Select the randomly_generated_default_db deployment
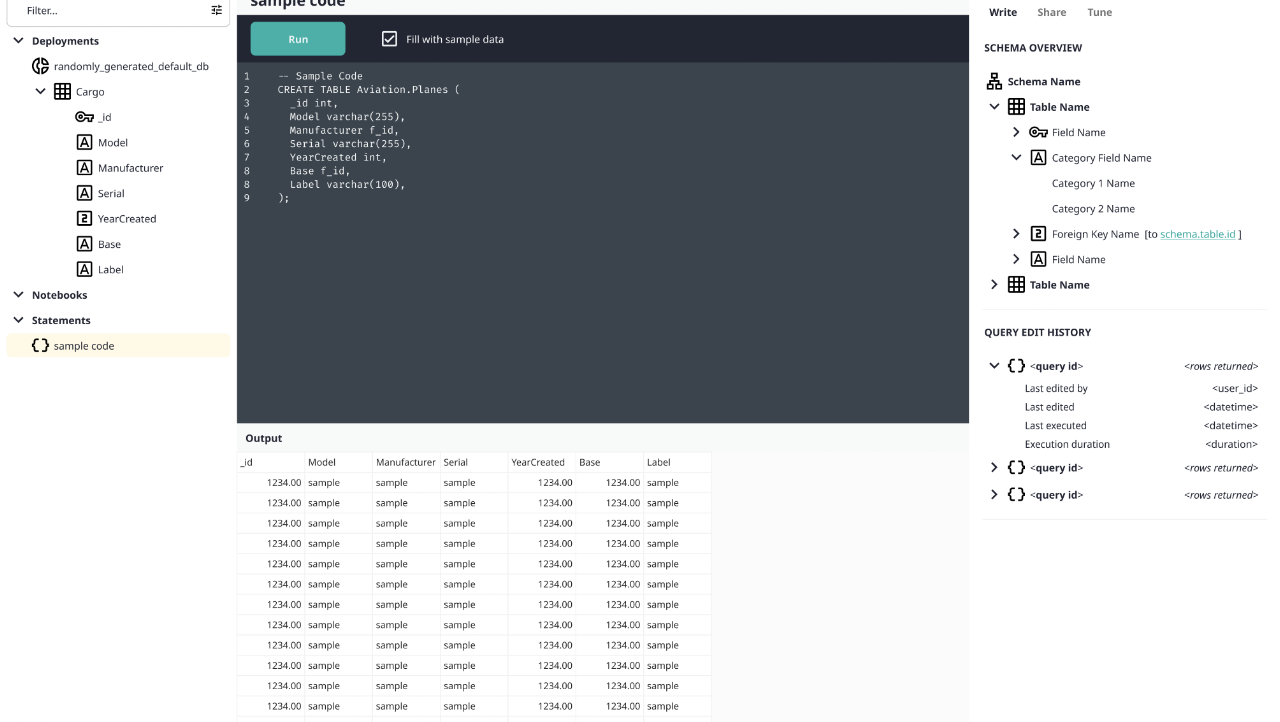This screenshot has height=722, width=1280. point(131,66)
